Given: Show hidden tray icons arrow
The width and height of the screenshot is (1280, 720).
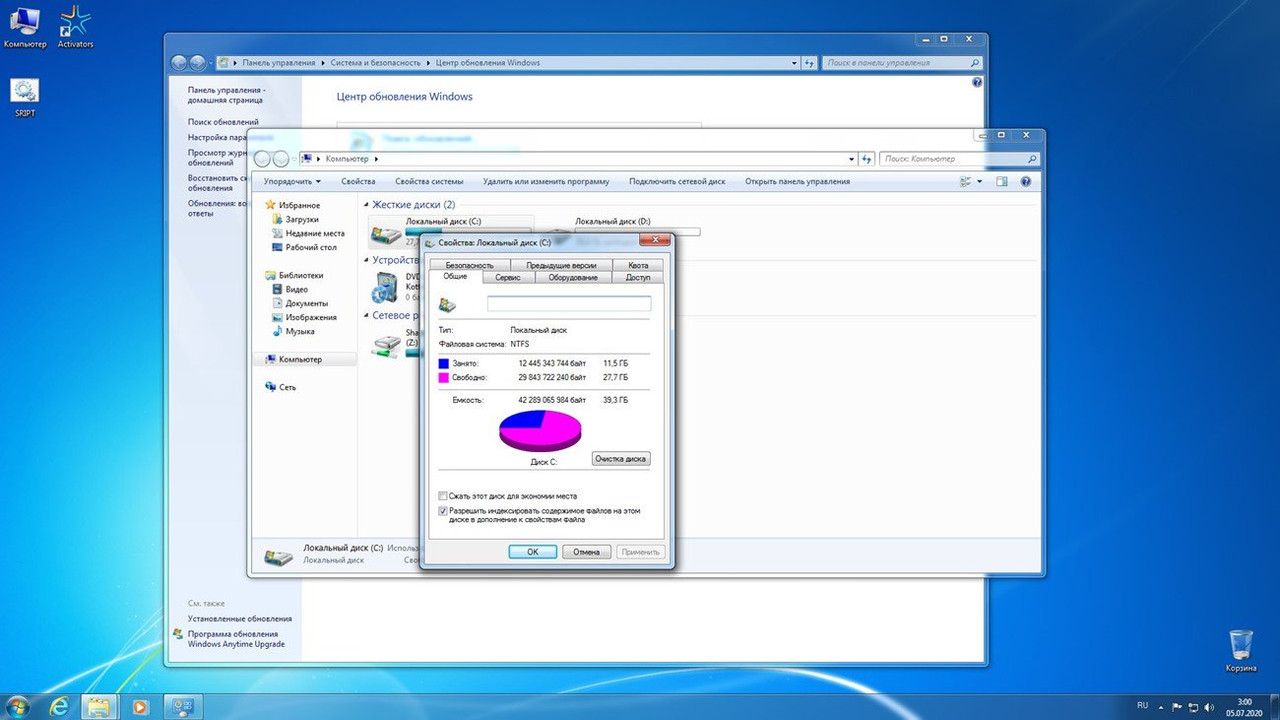Looking at the screenshot, I should coord(1162,707).
